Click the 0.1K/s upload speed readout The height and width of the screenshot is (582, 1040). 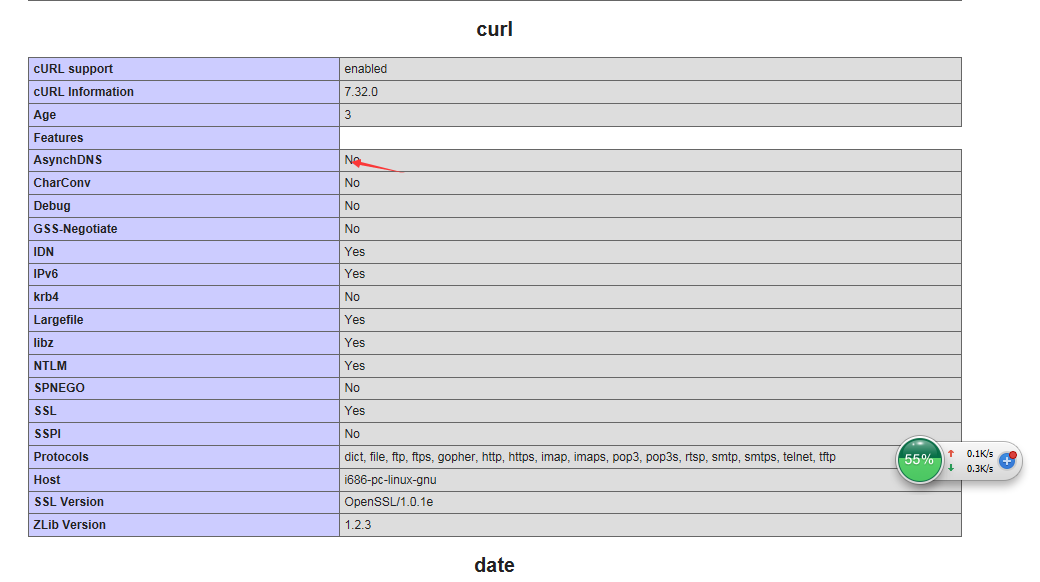(x=980, y=453)
